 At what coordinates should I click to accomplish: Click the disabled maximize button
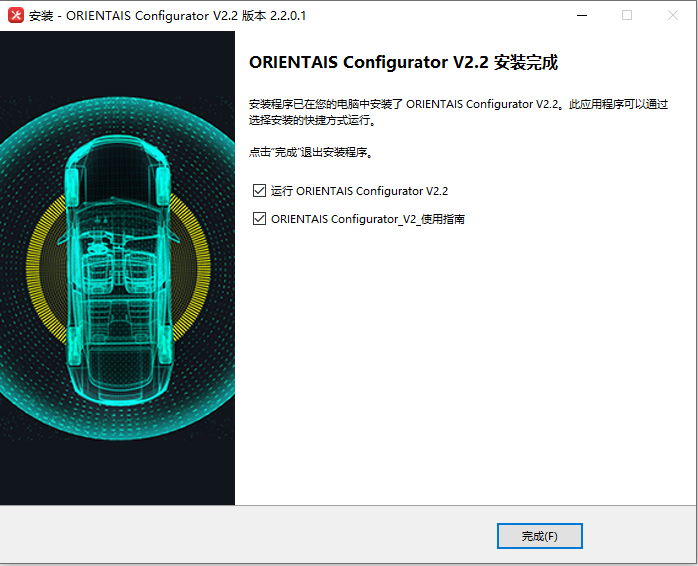tap(627, 15)
